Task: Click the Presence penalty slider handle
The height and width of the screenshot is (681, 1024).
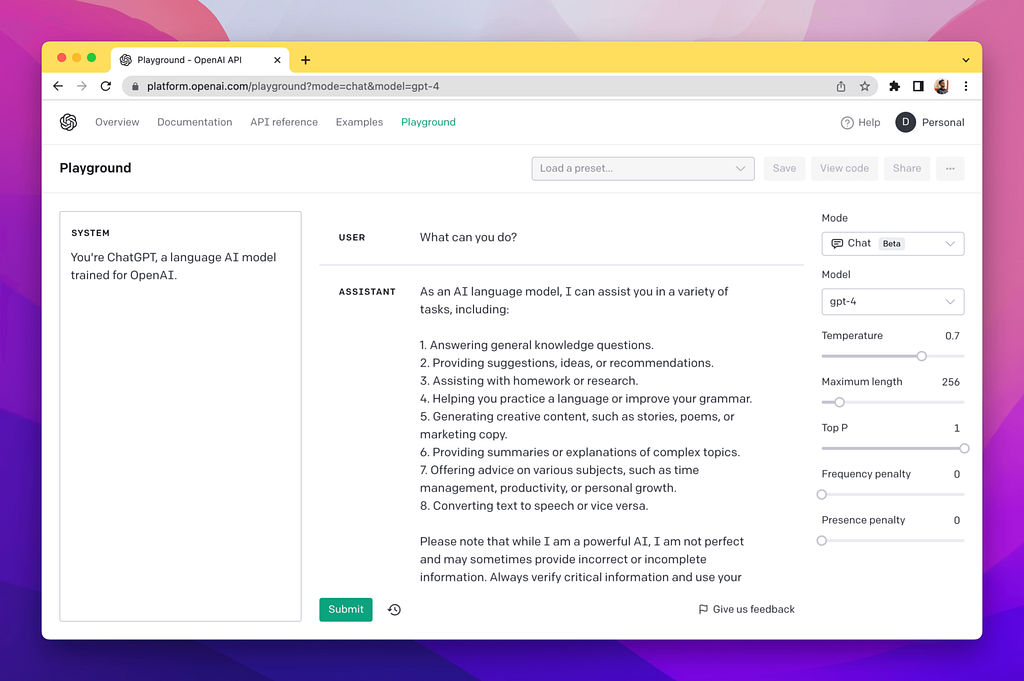Action: click(822, 541)
